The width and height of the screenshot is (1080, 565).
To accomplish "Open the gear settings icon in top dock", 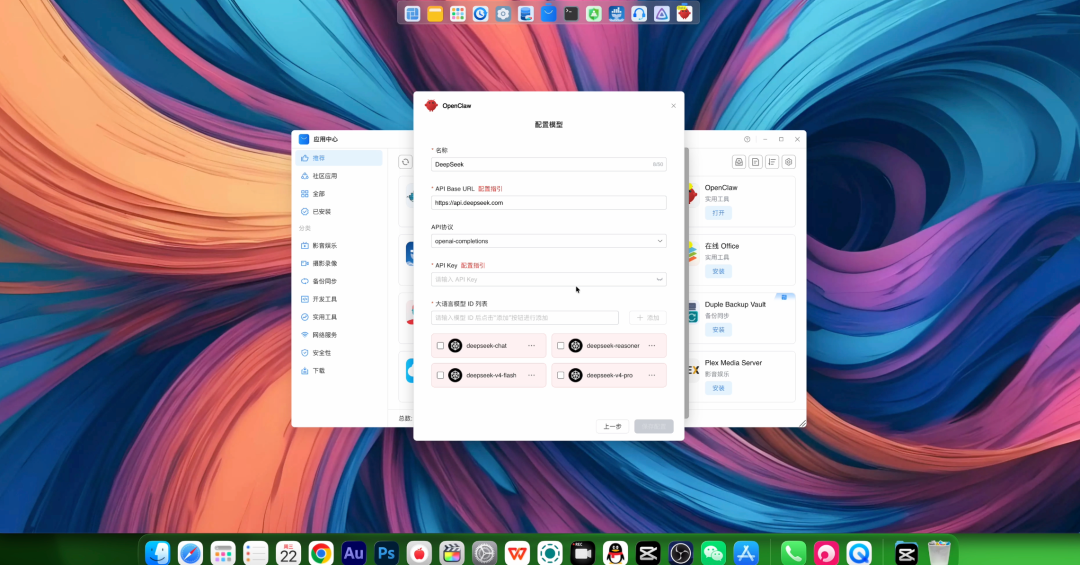I will (503, 13).
